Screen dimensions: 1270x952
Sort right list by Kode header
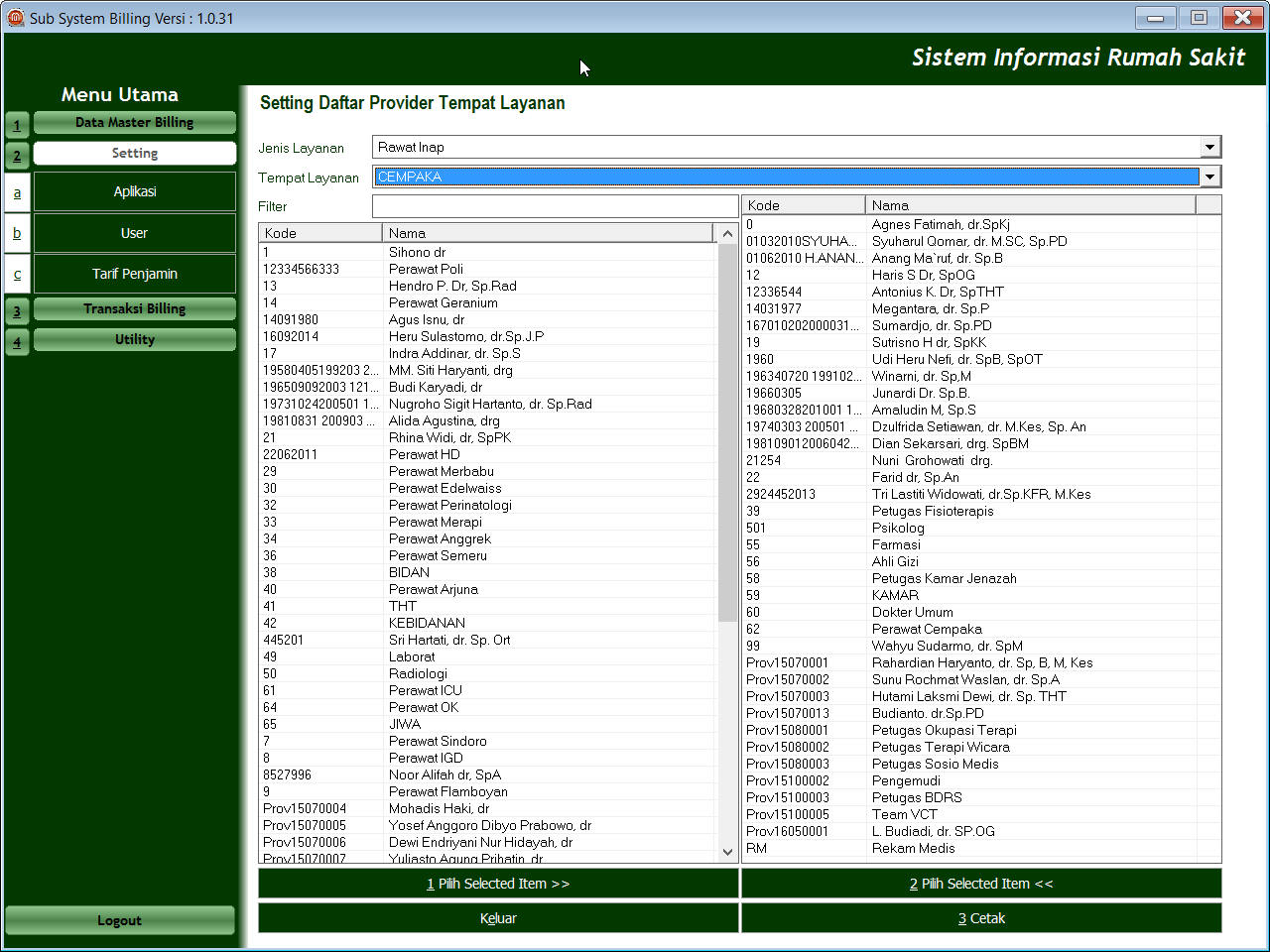[x=804, y=205]
